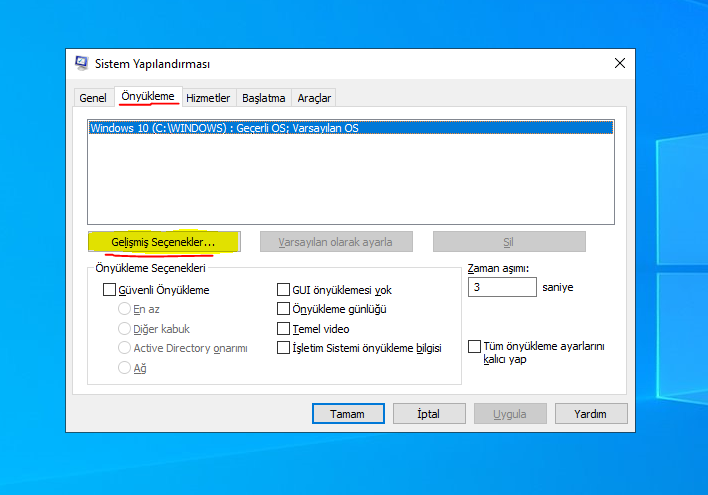Select the Önyükleme tab
Viewport: 708px width, 495px height.
click(148, 96)
